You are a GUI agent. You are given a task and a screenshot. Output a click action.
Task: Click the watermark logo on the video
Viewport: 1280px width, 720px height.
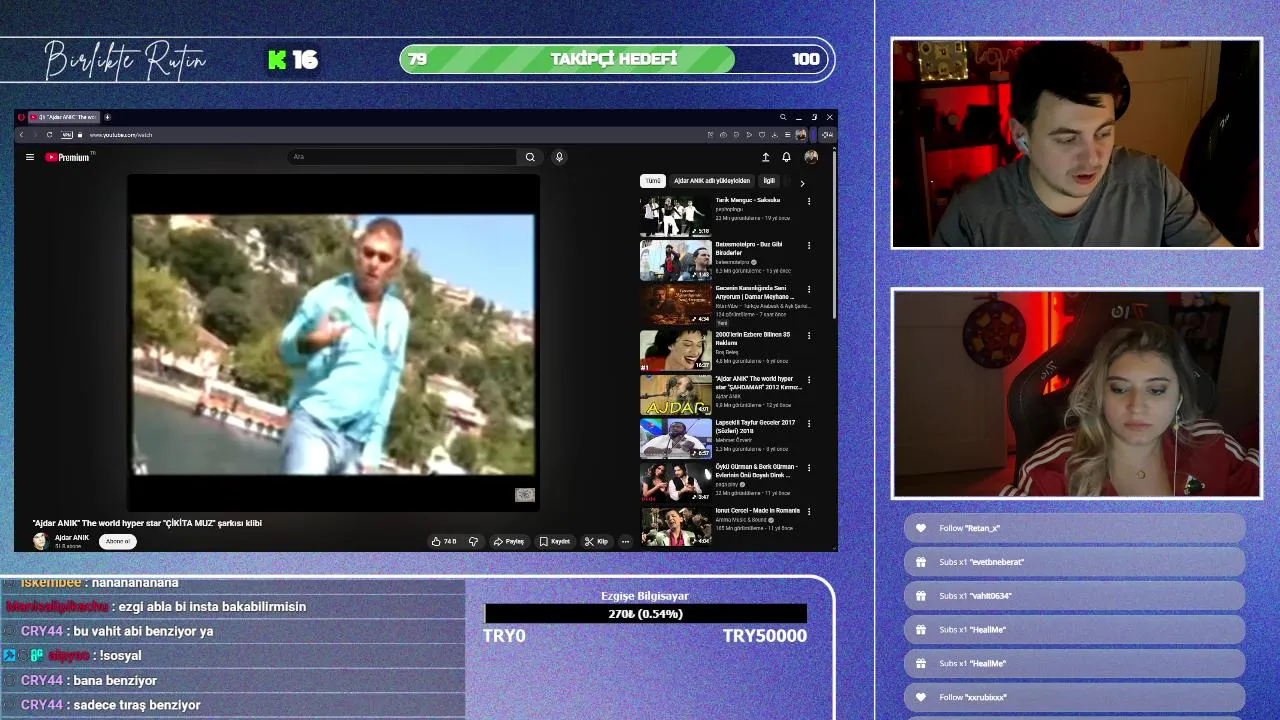(525, 495)
